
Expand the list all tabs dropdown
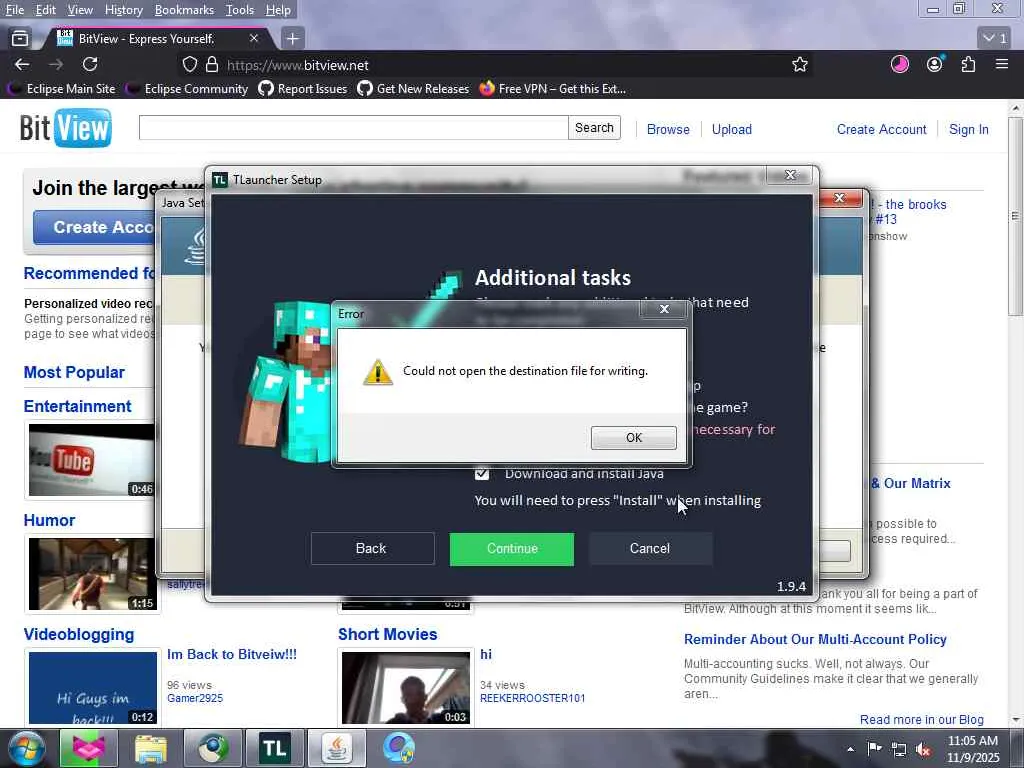[x=995, y=39]
